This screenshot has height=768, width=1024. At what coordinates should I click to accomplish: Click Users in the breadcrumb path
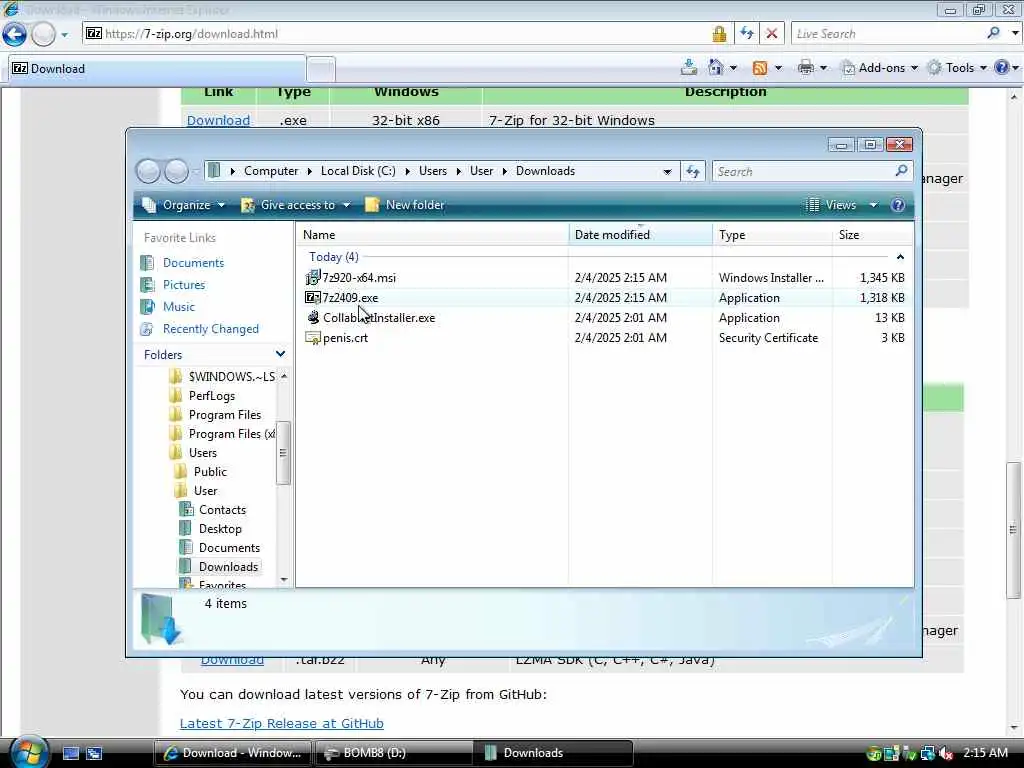tap(432, 171)
